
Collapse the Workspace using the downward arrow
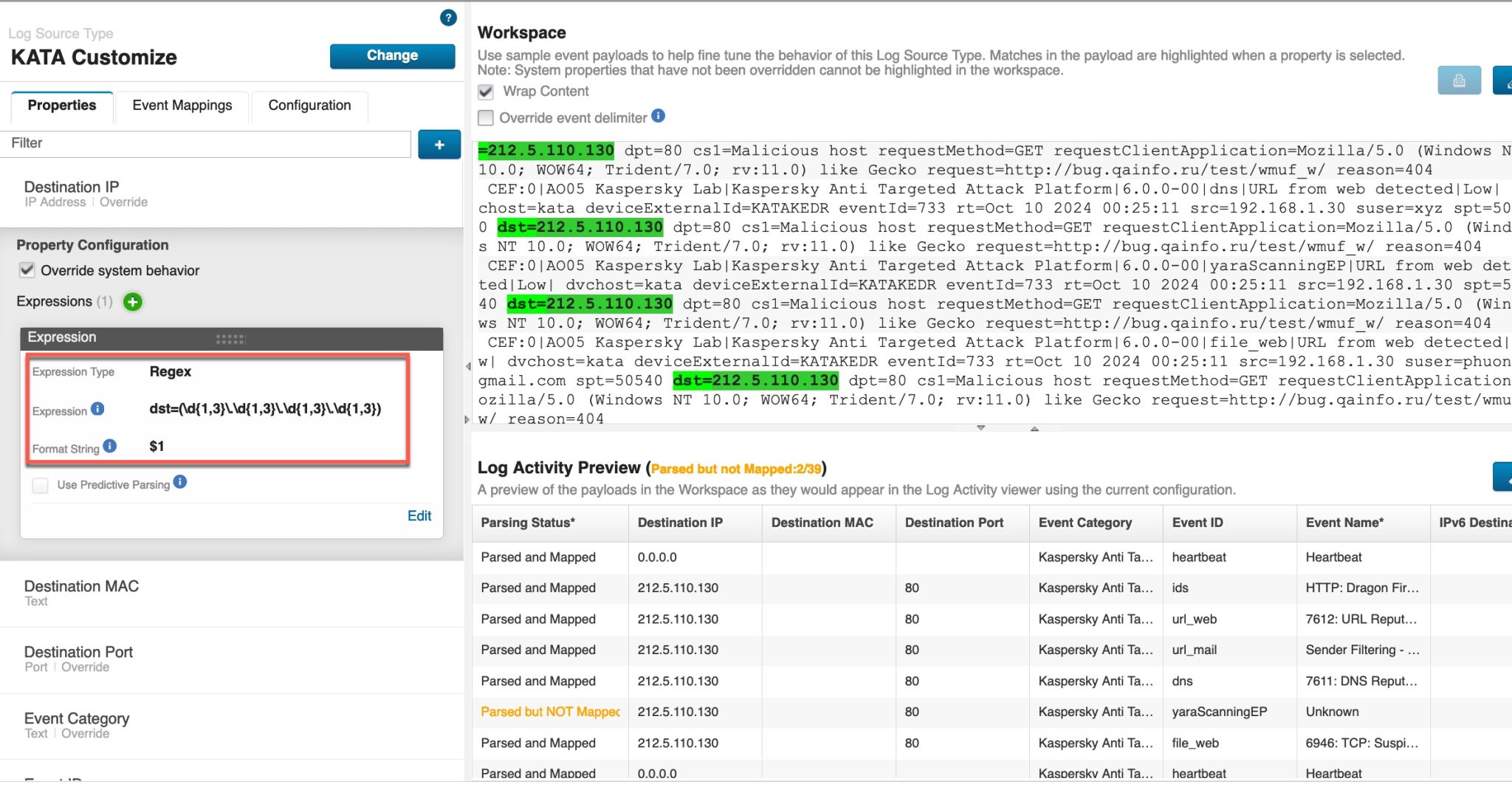coord(982,427)
